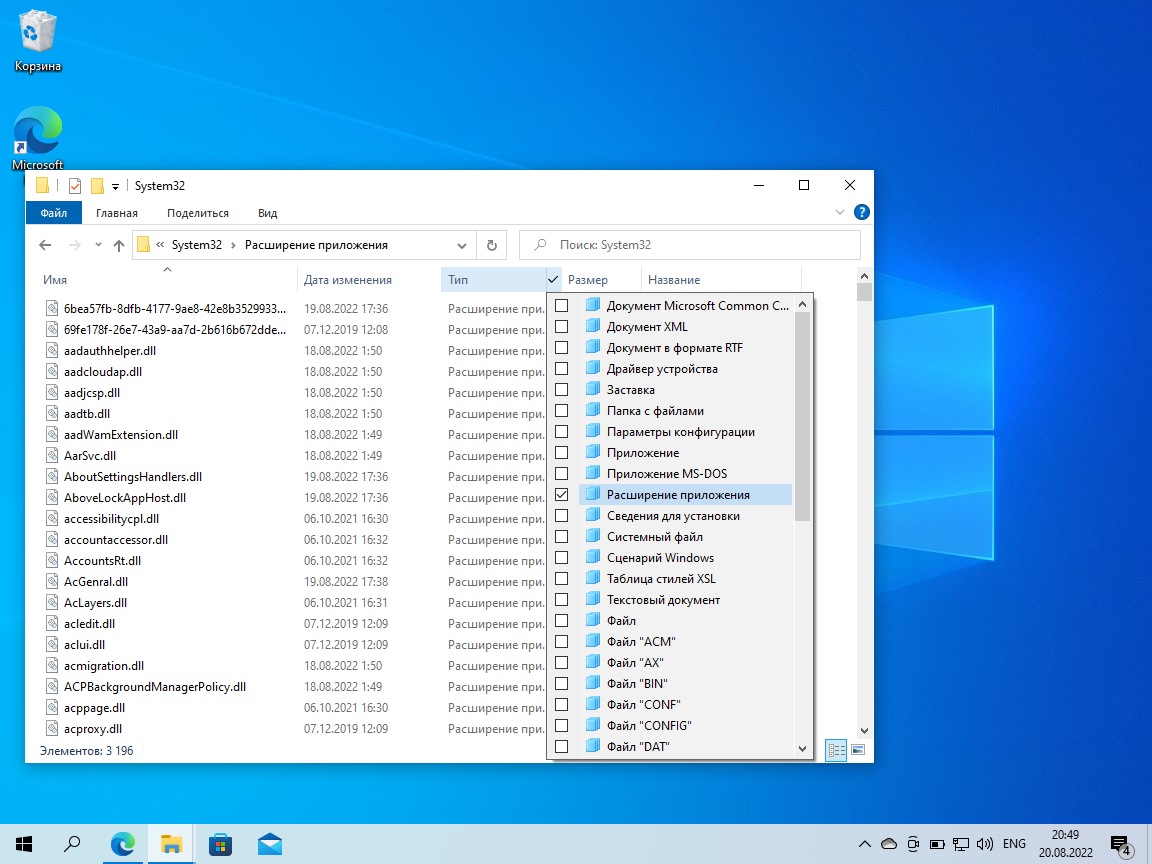
Task: Go back using the back arrow
Action: tap(46, 245)
